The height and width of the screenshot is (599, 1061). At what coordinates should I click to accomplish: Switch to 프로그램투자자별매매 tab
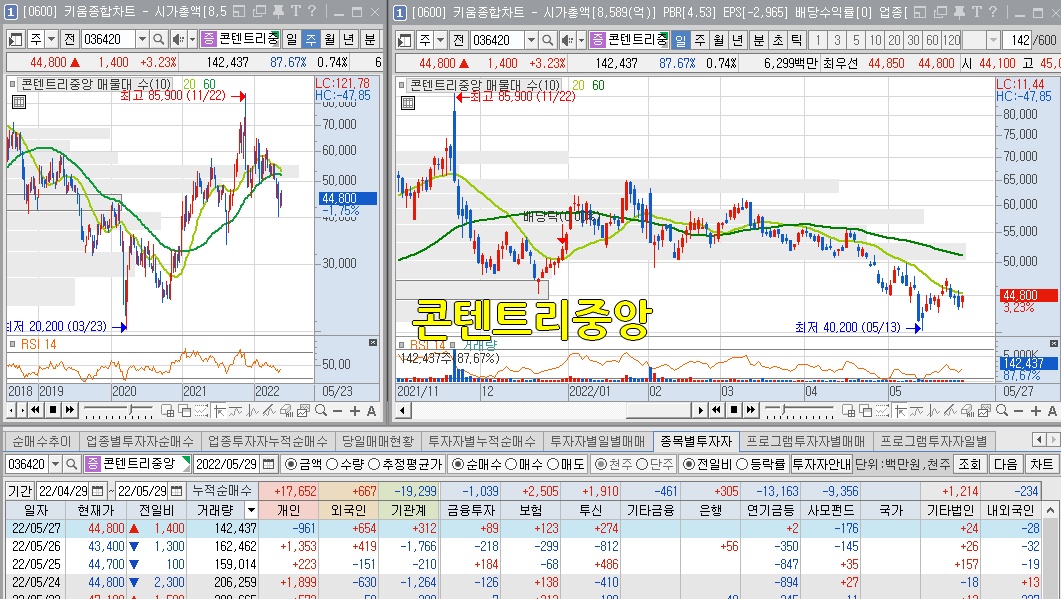click(x=805, y=441)
